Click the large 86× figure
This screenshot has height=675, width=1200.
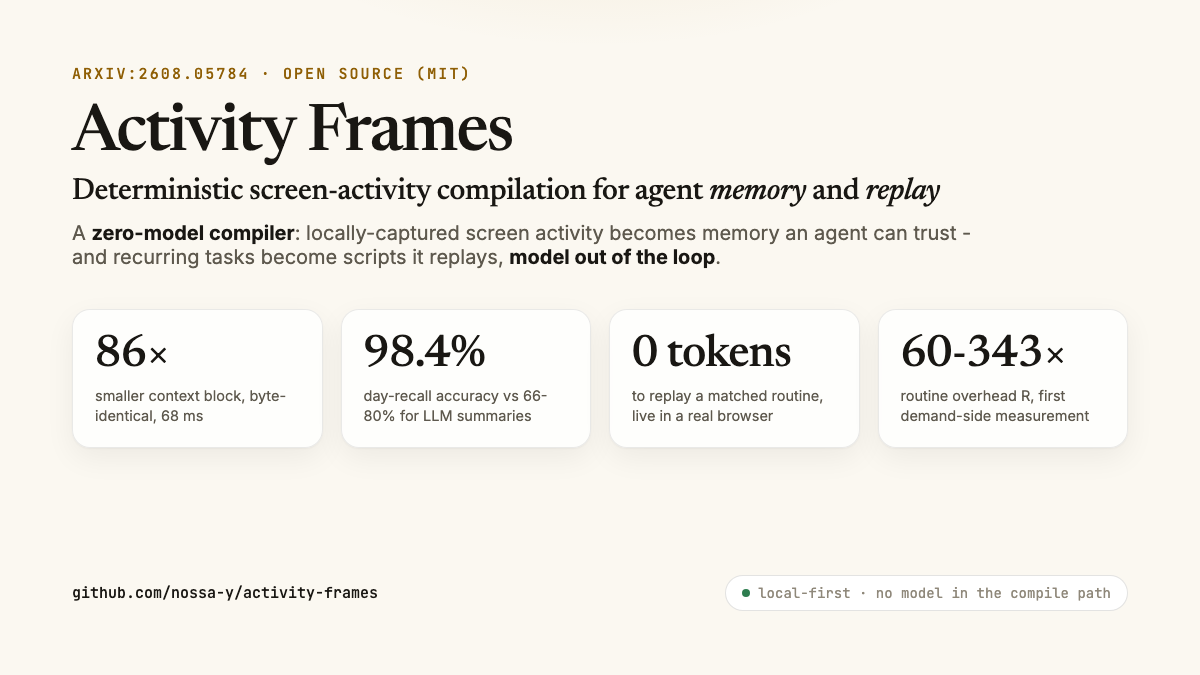point(132,351)
